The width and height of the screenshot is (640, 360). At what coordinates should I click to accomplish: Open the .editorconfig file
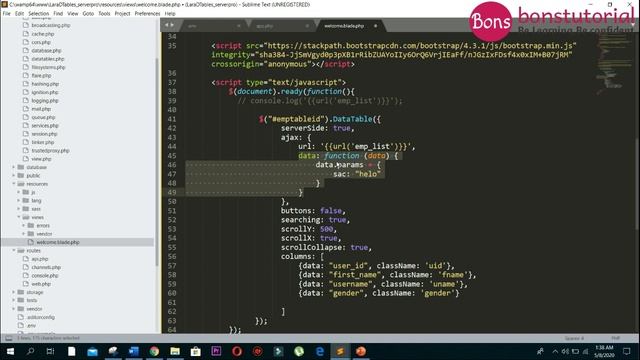pos(40,317)
